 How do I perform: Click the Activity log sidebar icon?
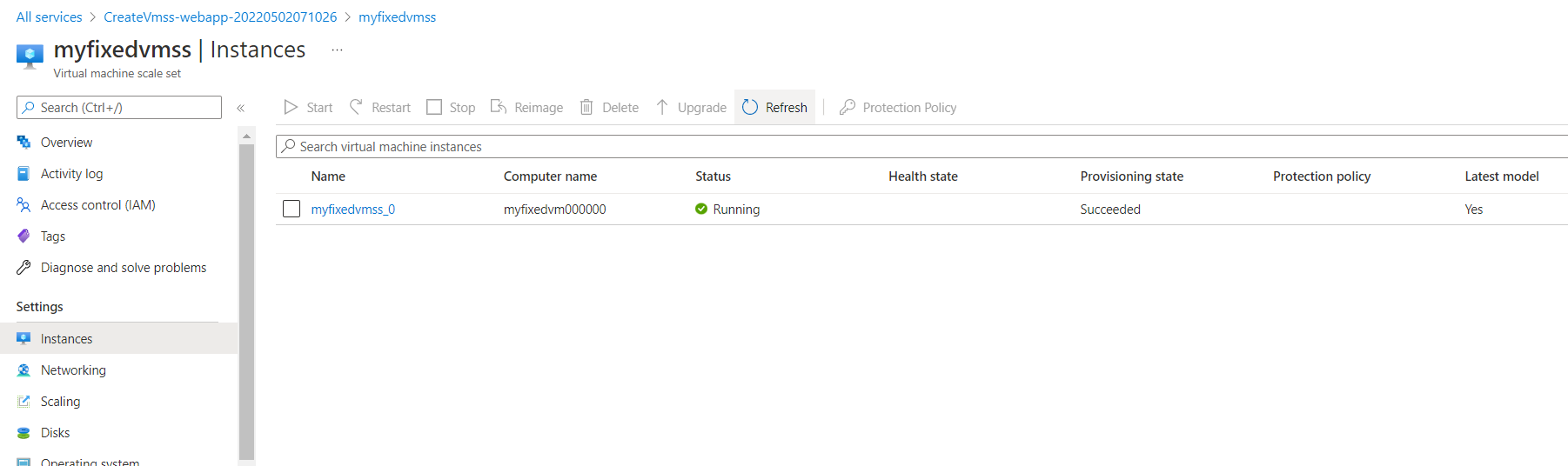point(23,174)
